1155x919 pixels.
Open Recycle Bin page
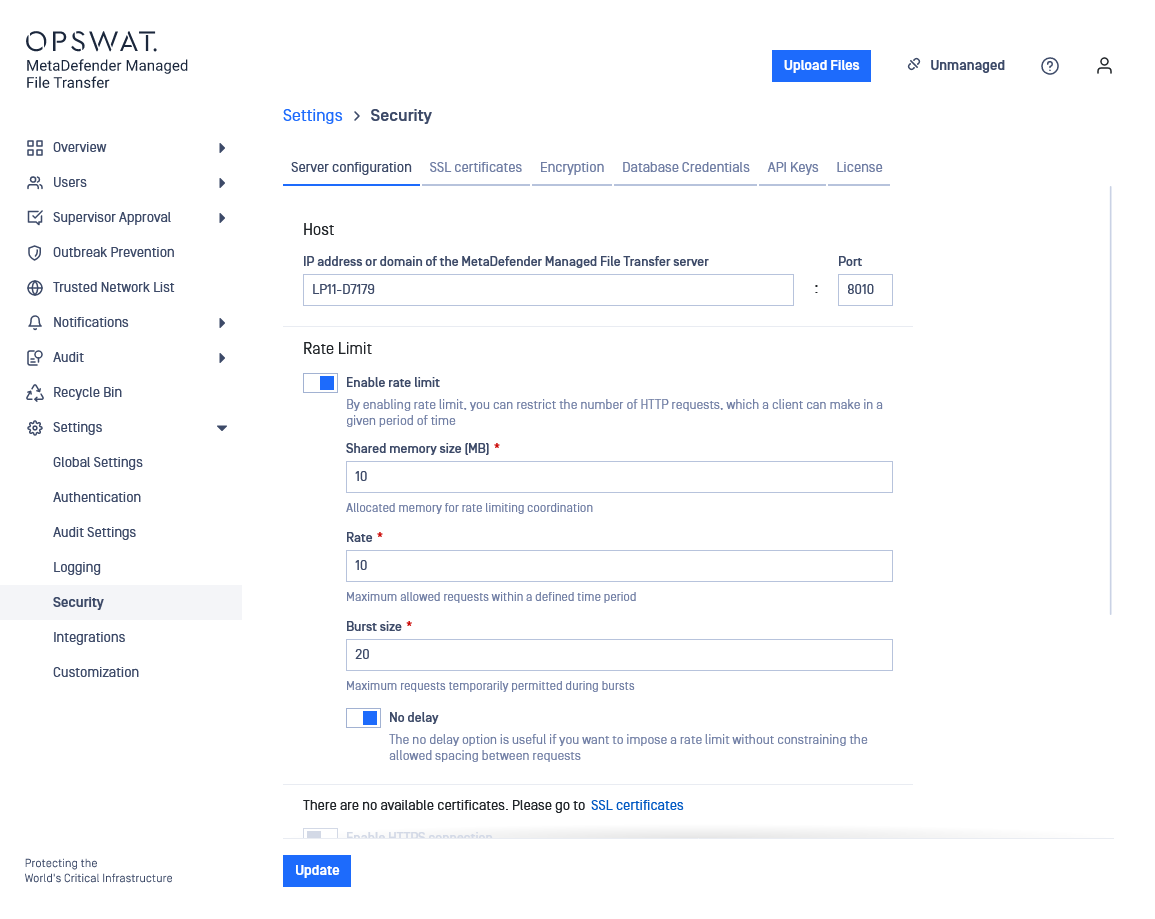click(x=88, y=392)
